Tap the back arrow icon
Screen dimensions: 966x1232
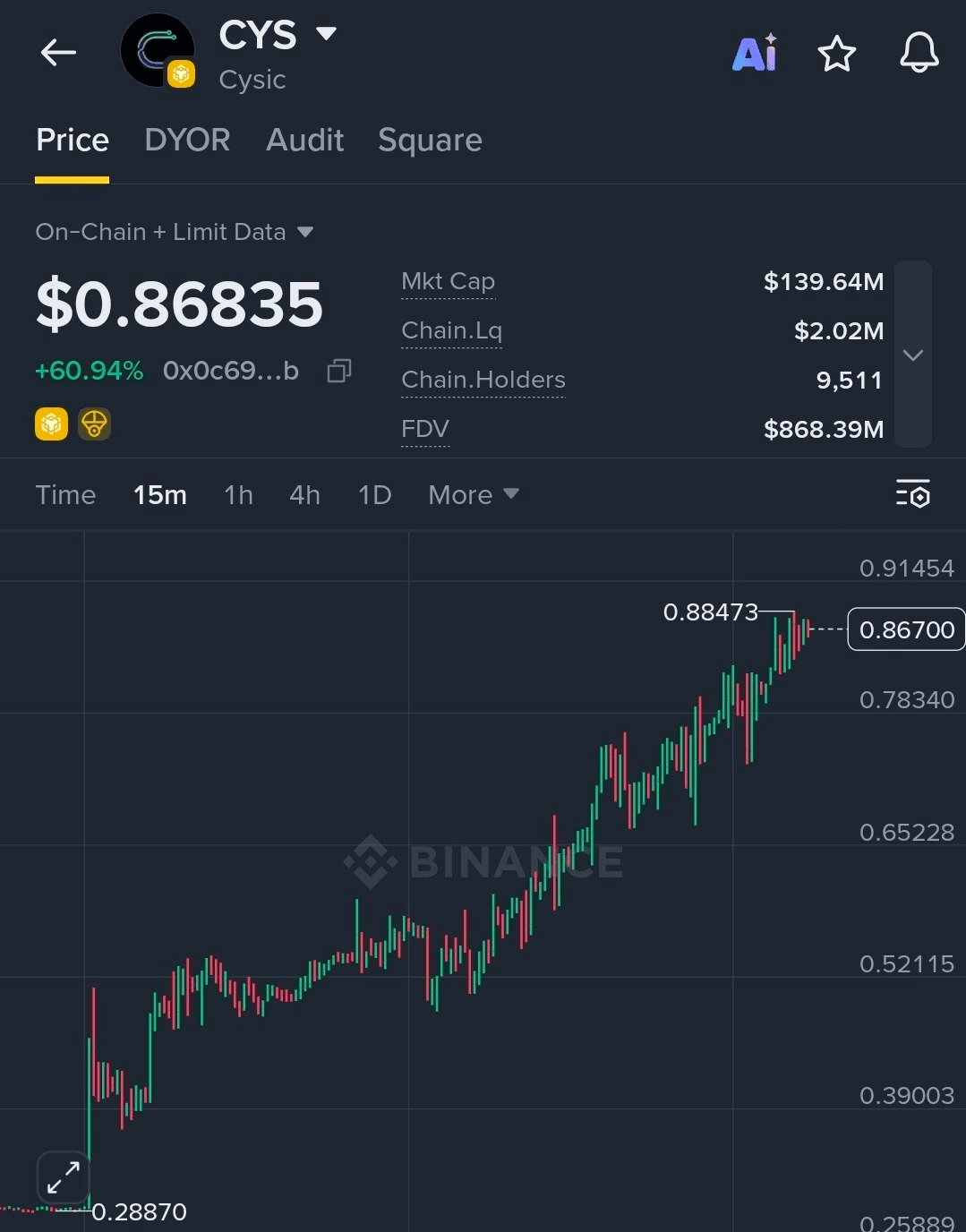[x=58, y=53]
